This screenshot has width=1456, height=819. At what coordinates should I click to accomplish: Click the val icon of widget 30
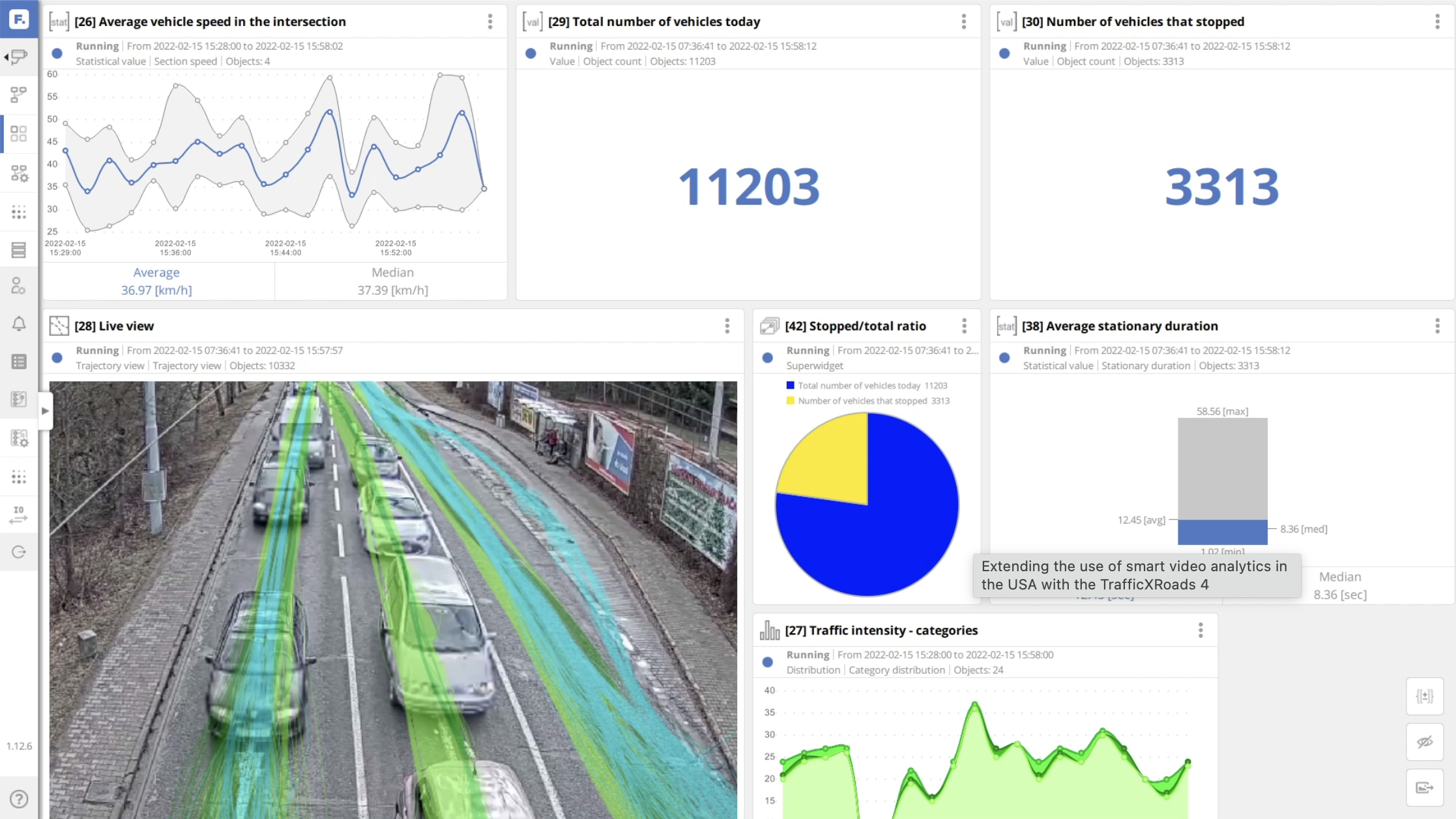[x=1006, y=22]
